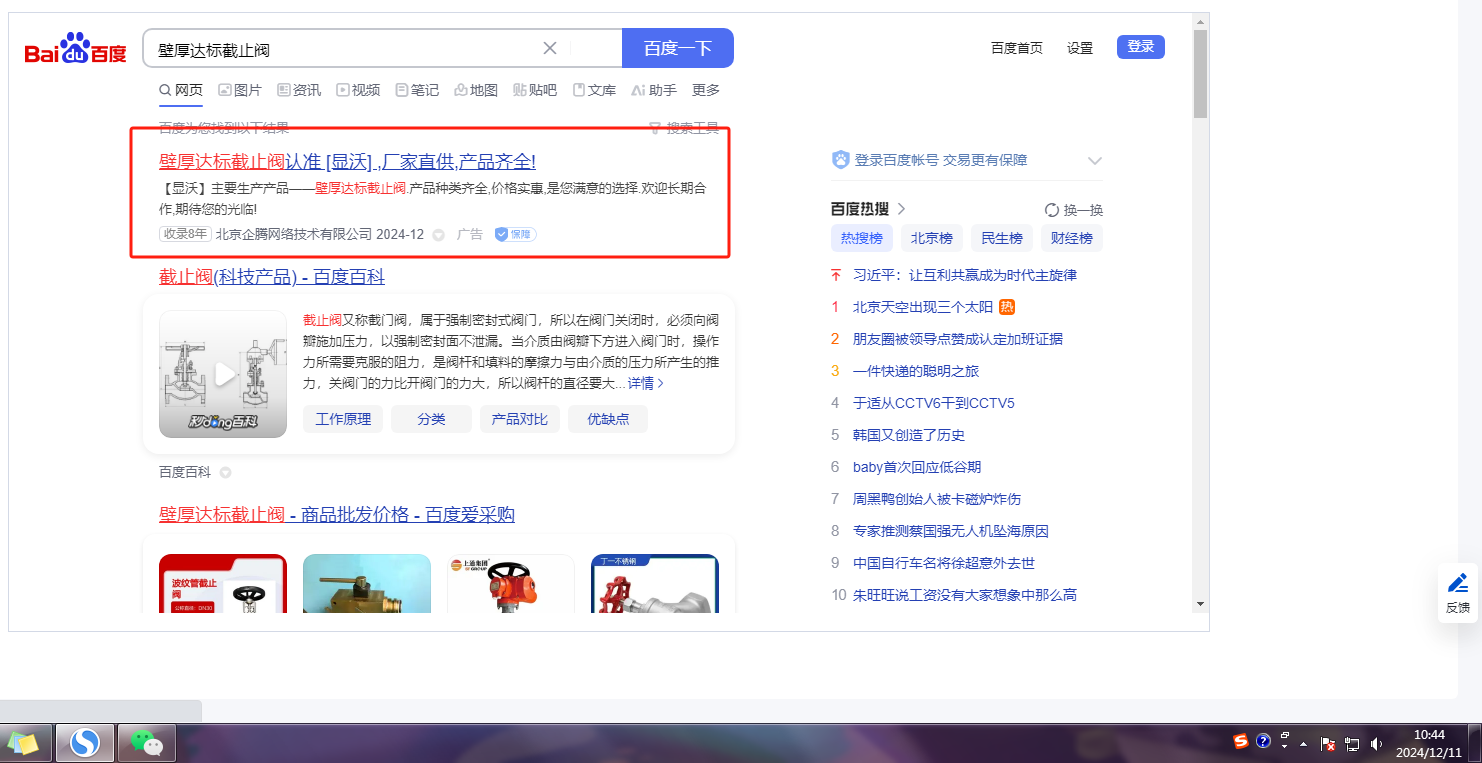
Task: Click the Sogou browser taskbar icon
Action: [x=85, y=743]
